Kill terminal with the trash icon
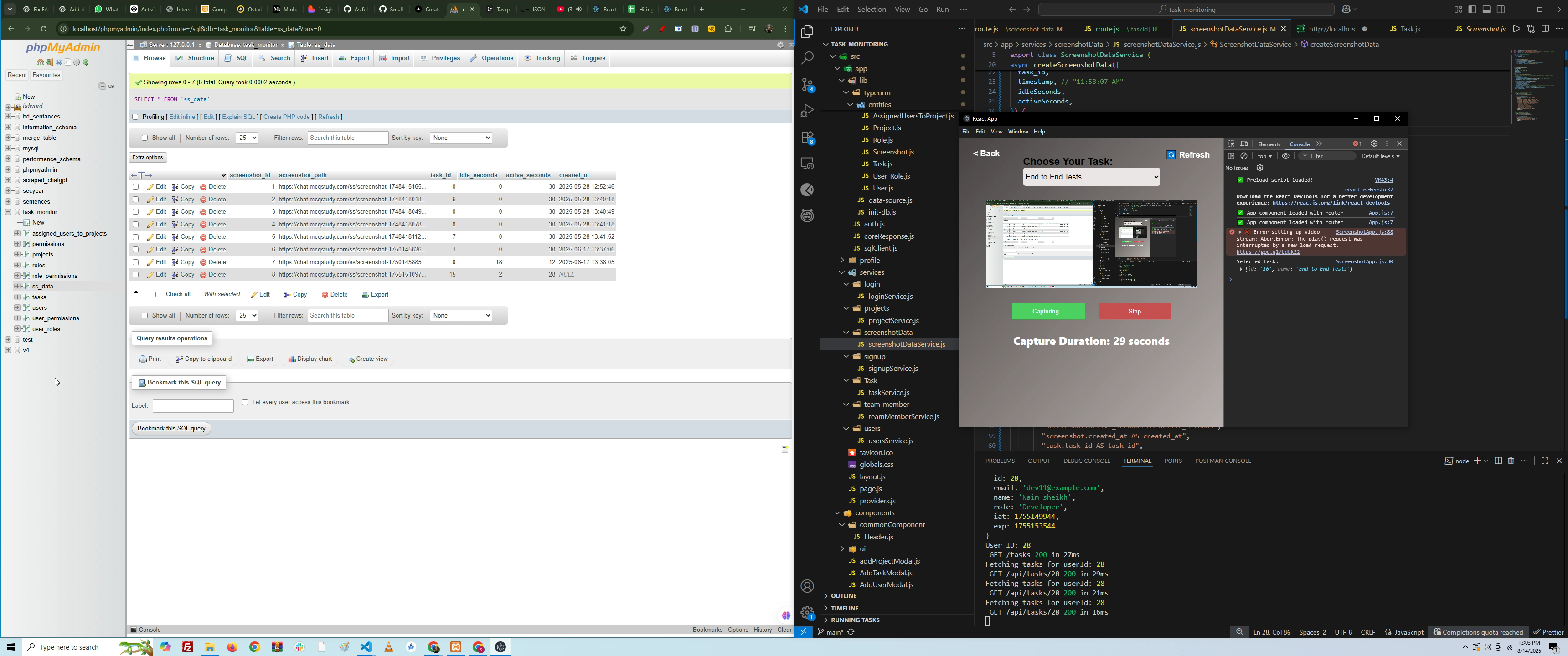This screenshot has width=1568, height=656. tap(1511, 461)
